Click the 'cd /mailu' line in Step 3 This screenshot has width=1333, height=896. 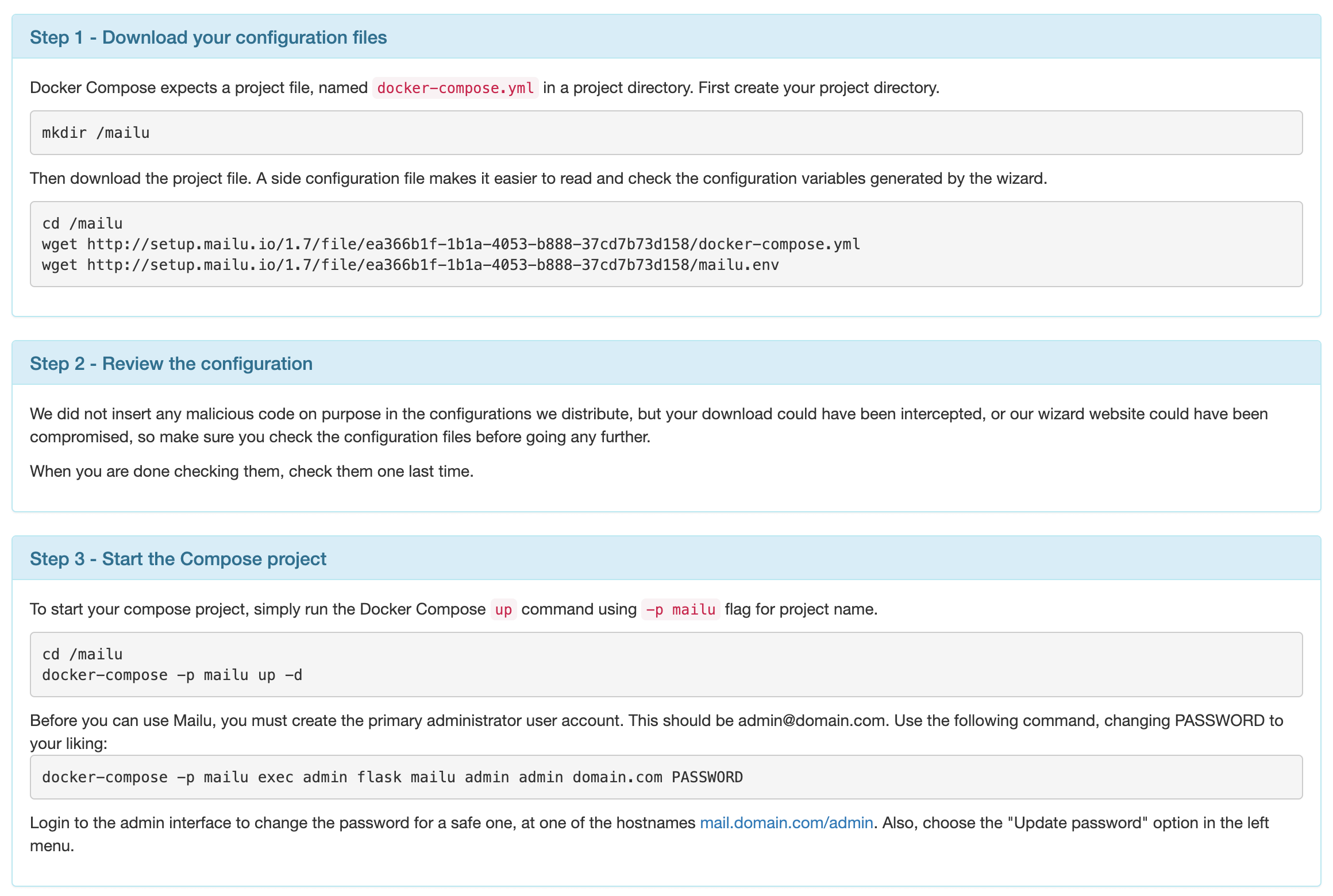(x=82, y=654)
